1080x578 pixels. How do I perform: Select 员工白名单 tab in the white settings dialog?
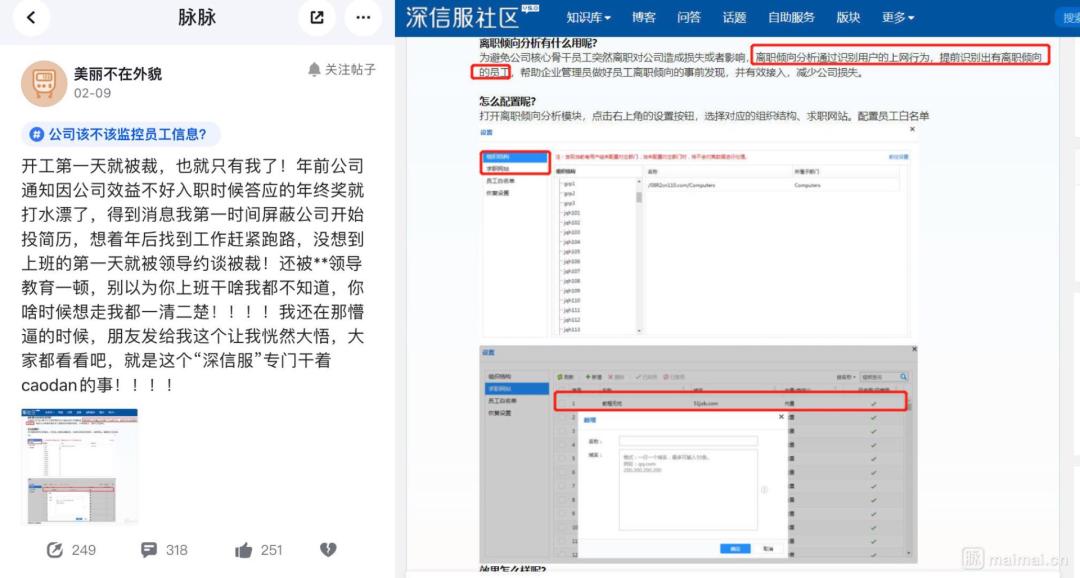pyautogui.click(x=501, y=181)
